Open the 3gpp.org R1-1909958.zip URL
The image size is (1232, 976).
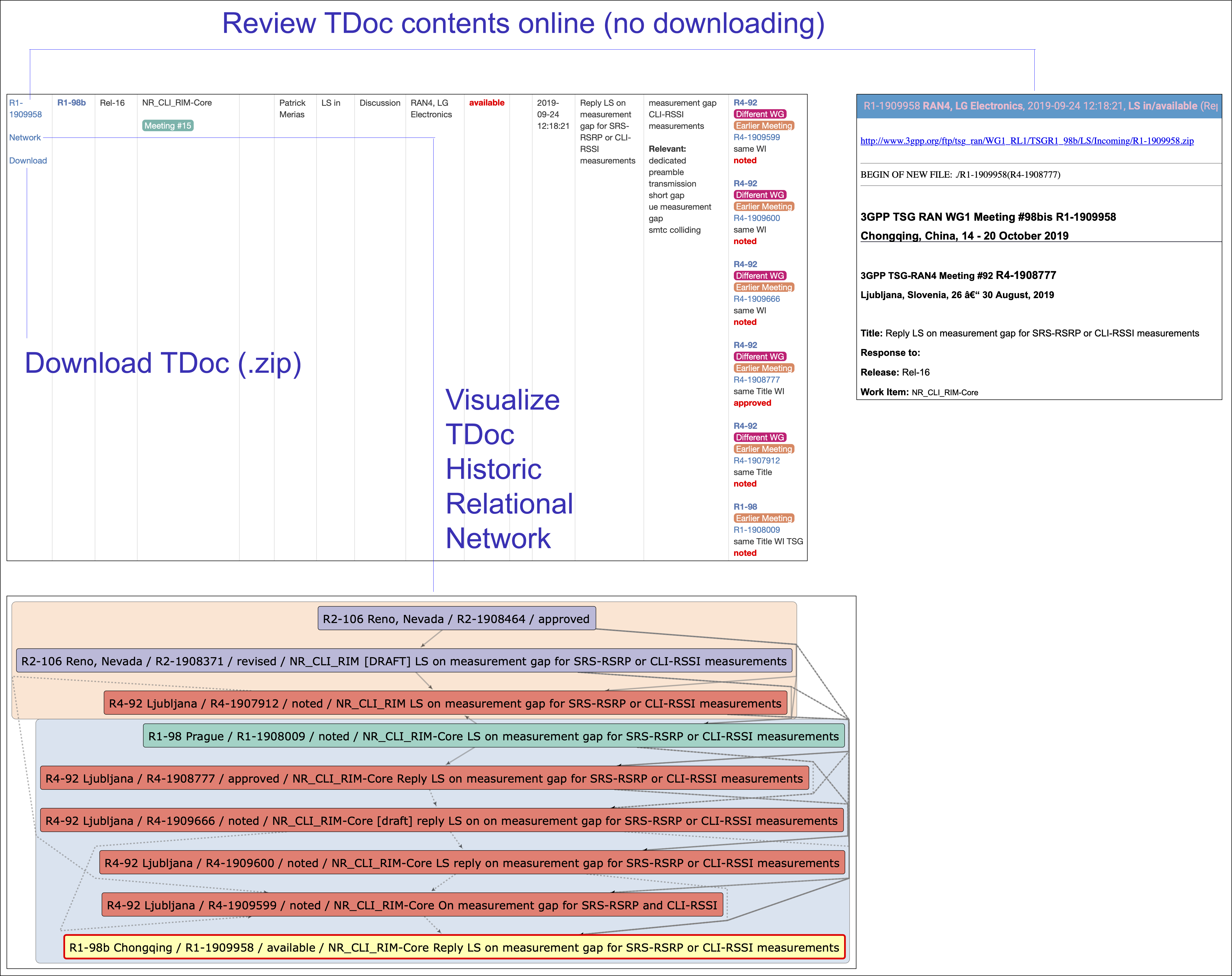[1027, 141]
